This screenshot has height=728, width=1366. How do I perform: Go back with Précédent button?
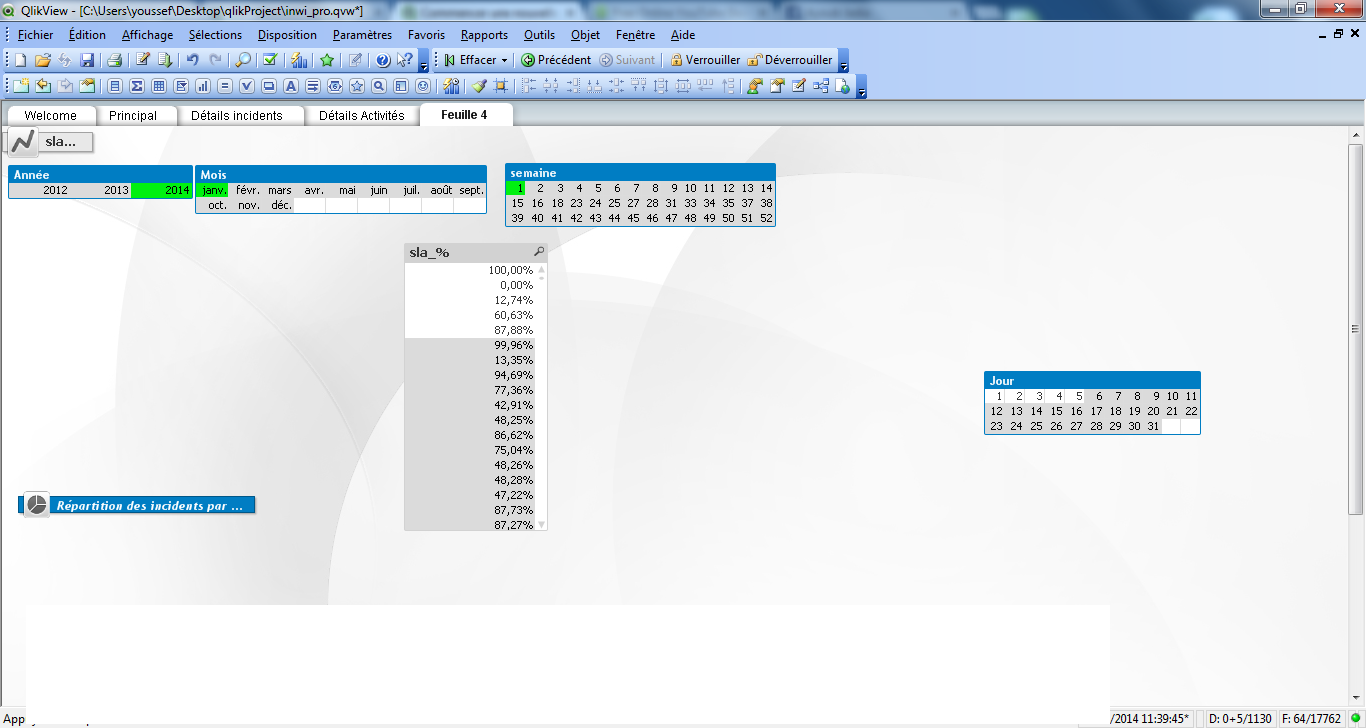click(x=556, y=60)
